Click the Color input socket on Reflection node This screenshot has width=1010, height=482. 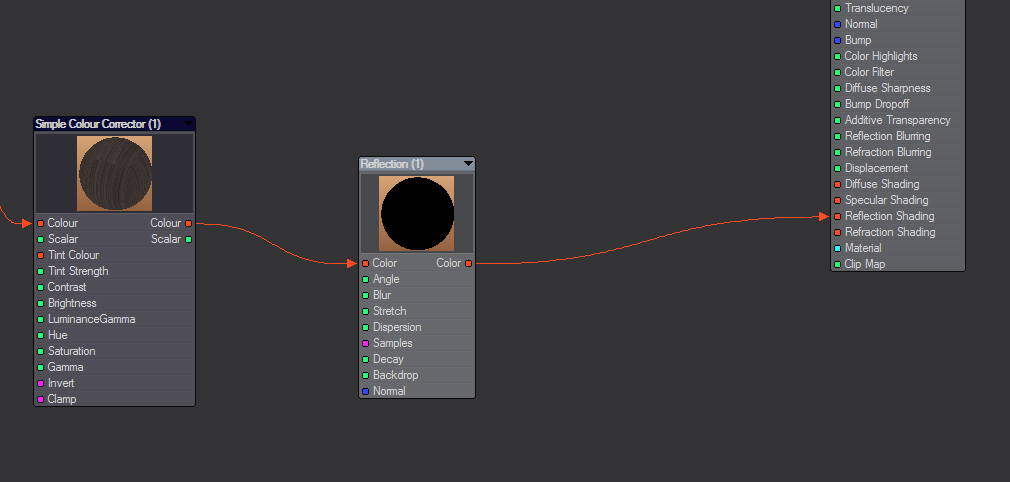click(x=366, y=263)
